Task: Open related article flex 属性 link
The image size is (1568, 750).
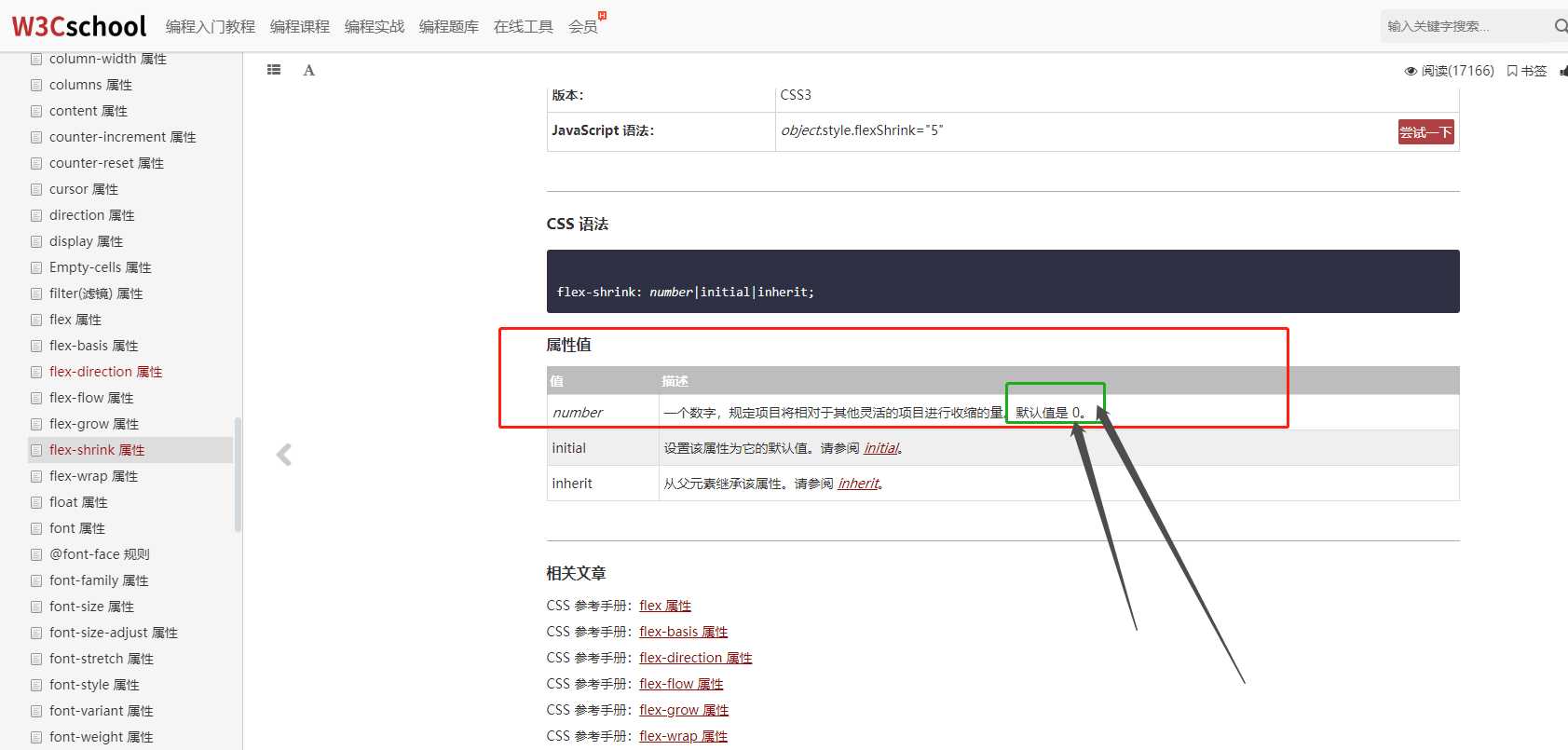Action: [x=665, y=606]
